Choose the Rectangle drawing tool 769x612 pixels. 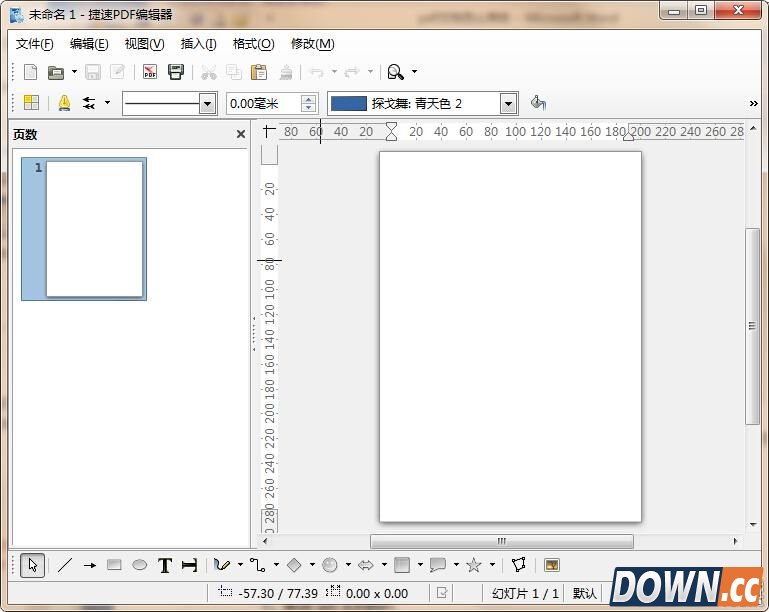114,565
